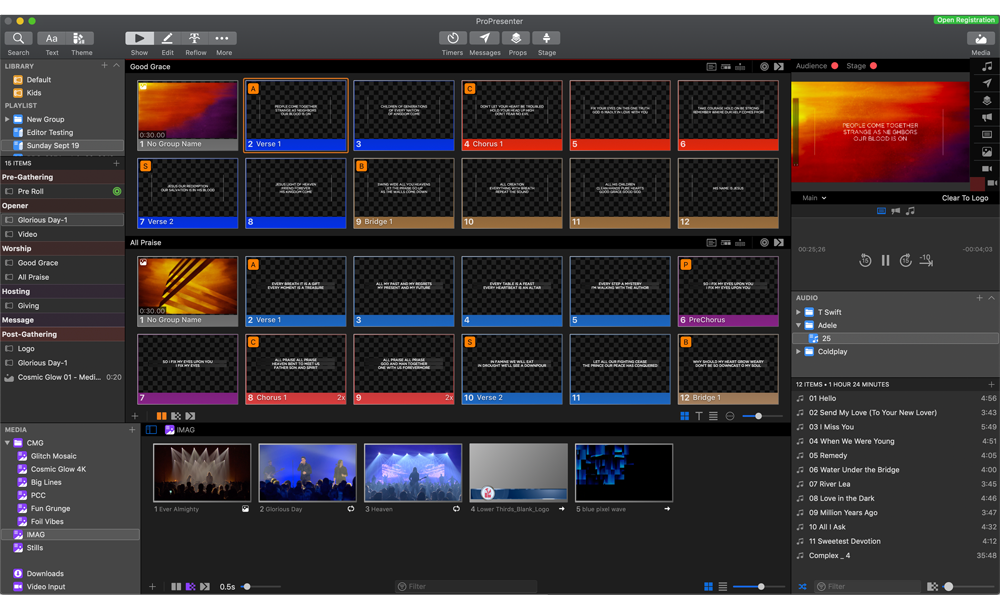Toggle the Stage output indicator
The image size is (1000, 612).
[x=873, y=66]
